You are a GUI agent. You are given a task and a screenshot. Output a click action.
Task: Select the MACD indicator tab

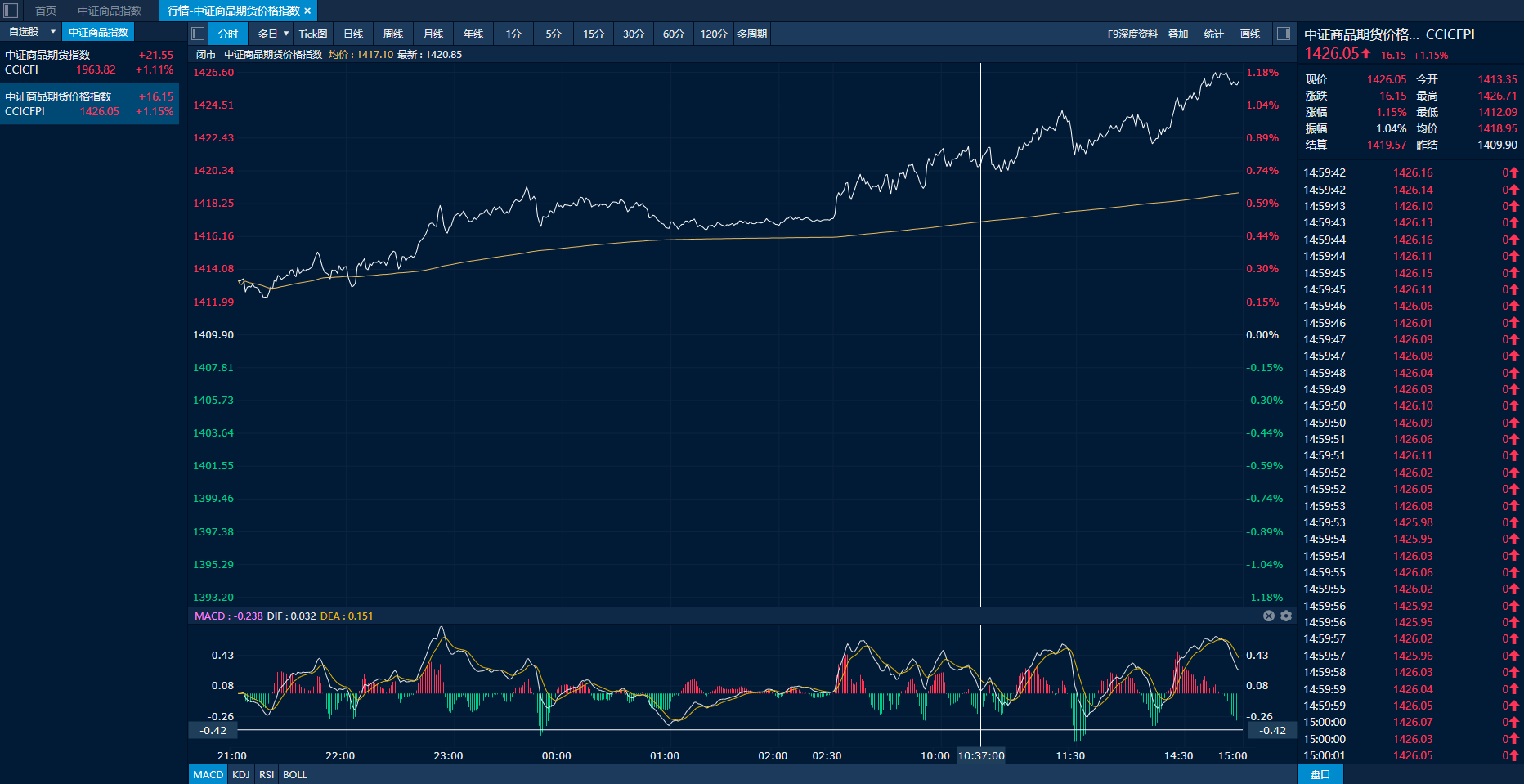[208, 774]
